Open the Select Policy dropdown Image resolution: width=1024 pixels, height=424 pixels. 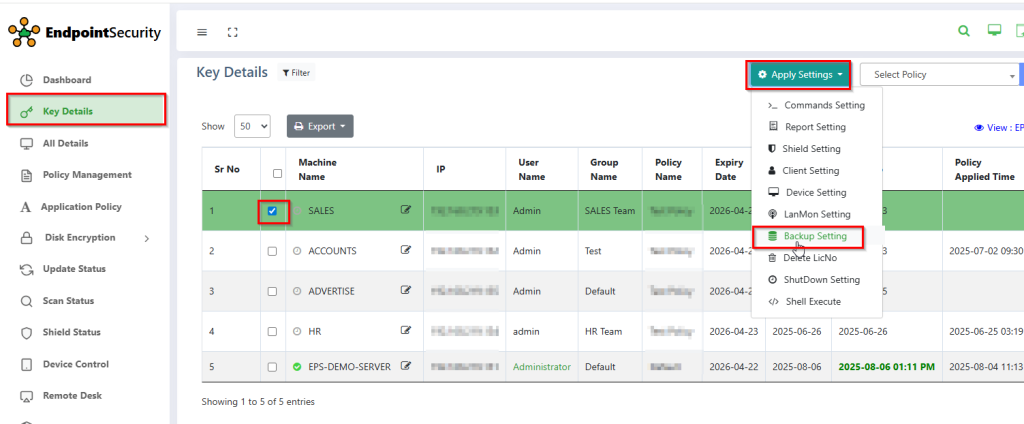938,75
